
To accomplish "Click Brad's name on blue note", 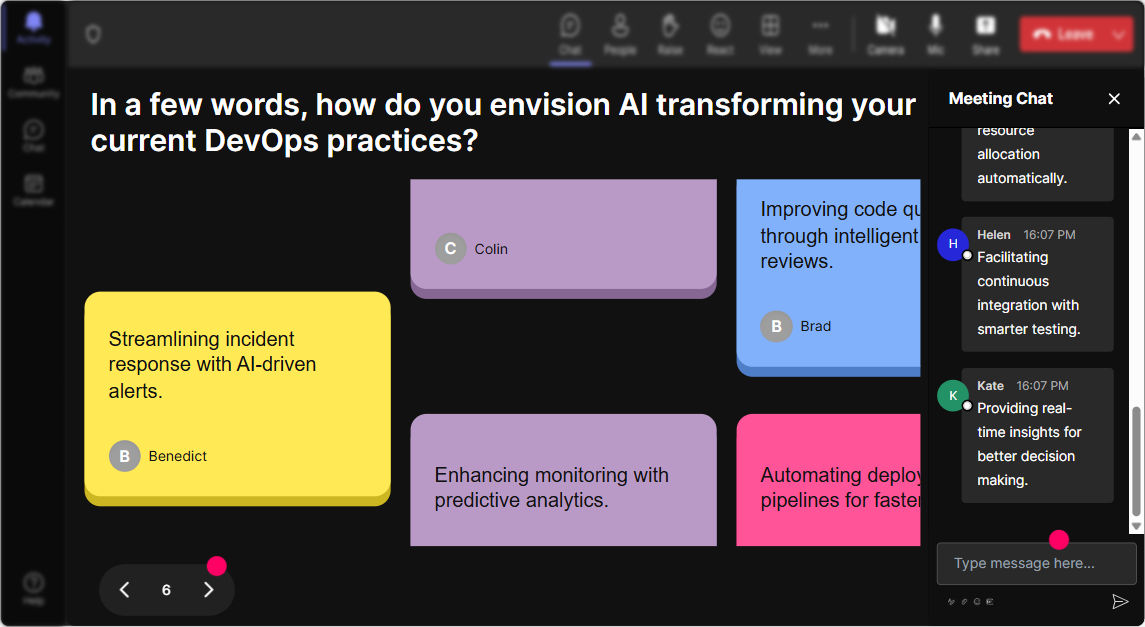I will pyautogui.click(x=816, y=326).
